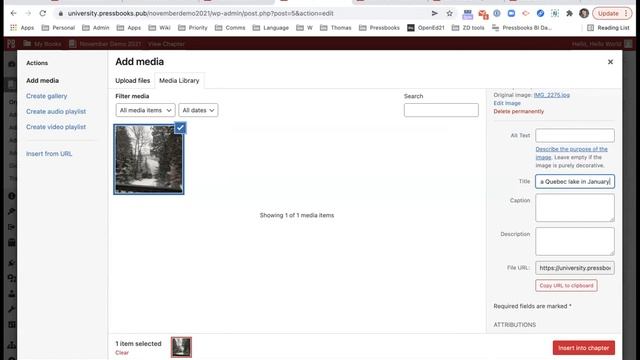Click Copy URL to clipboard
This screenshot has width=640, height=360.
point(566,286)
